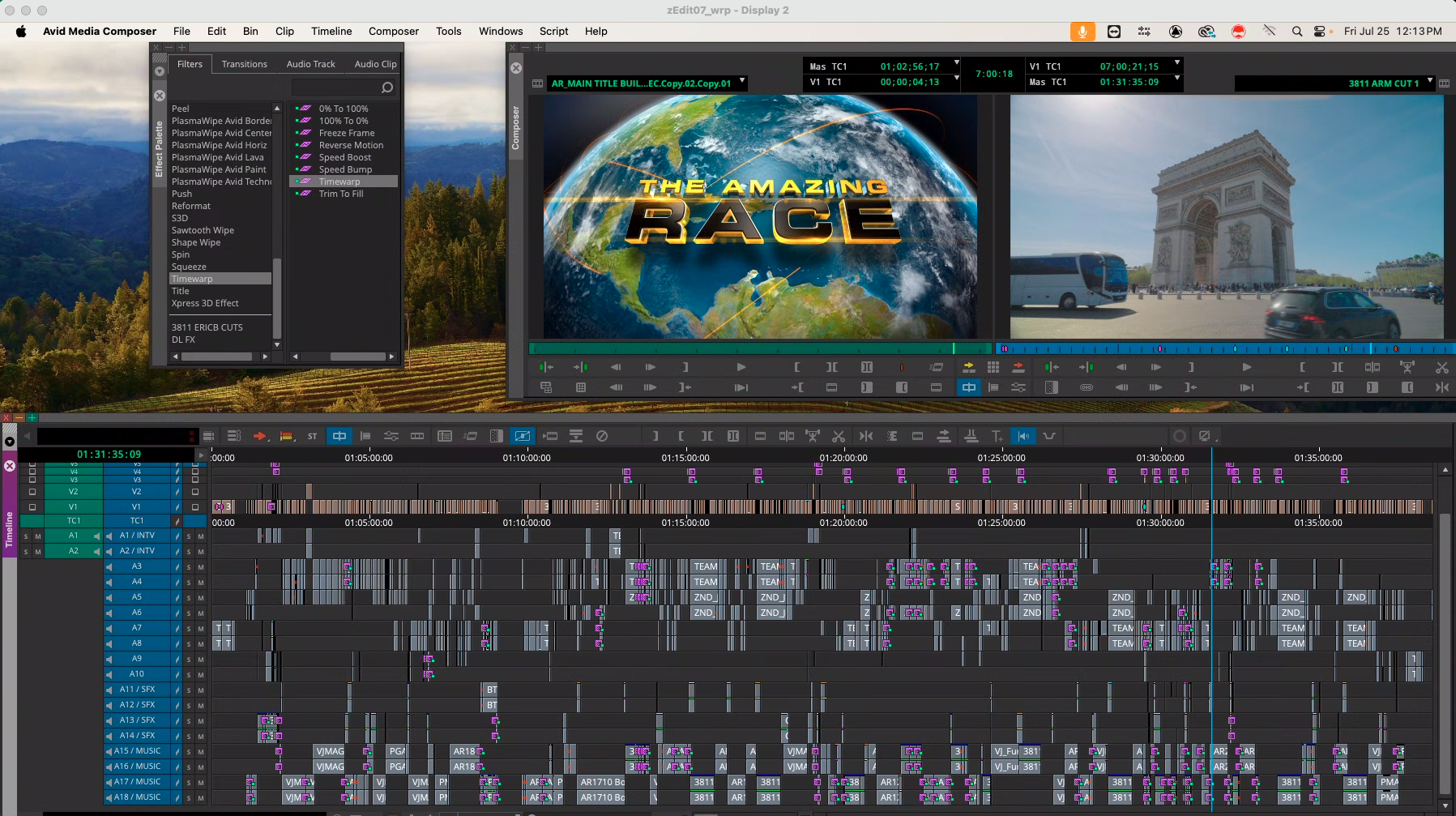The image size is (1456, 816).
Task: Click the scissors Add Edit icon in timeline toolbar
Action: click(839, 436)
